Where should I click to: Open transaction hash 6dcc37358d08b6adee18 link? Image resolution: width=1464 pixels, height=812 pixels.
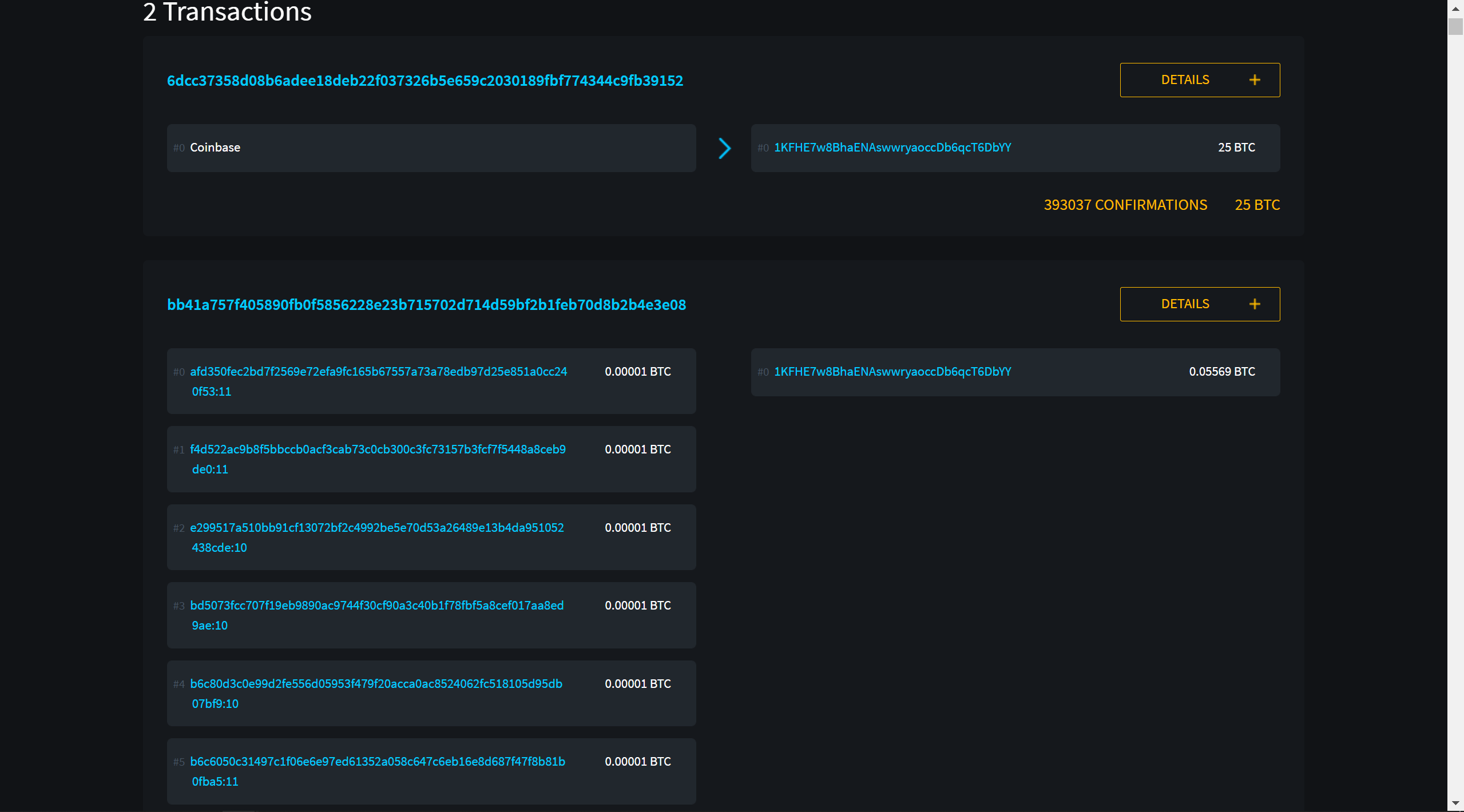[x=424, y=81]
